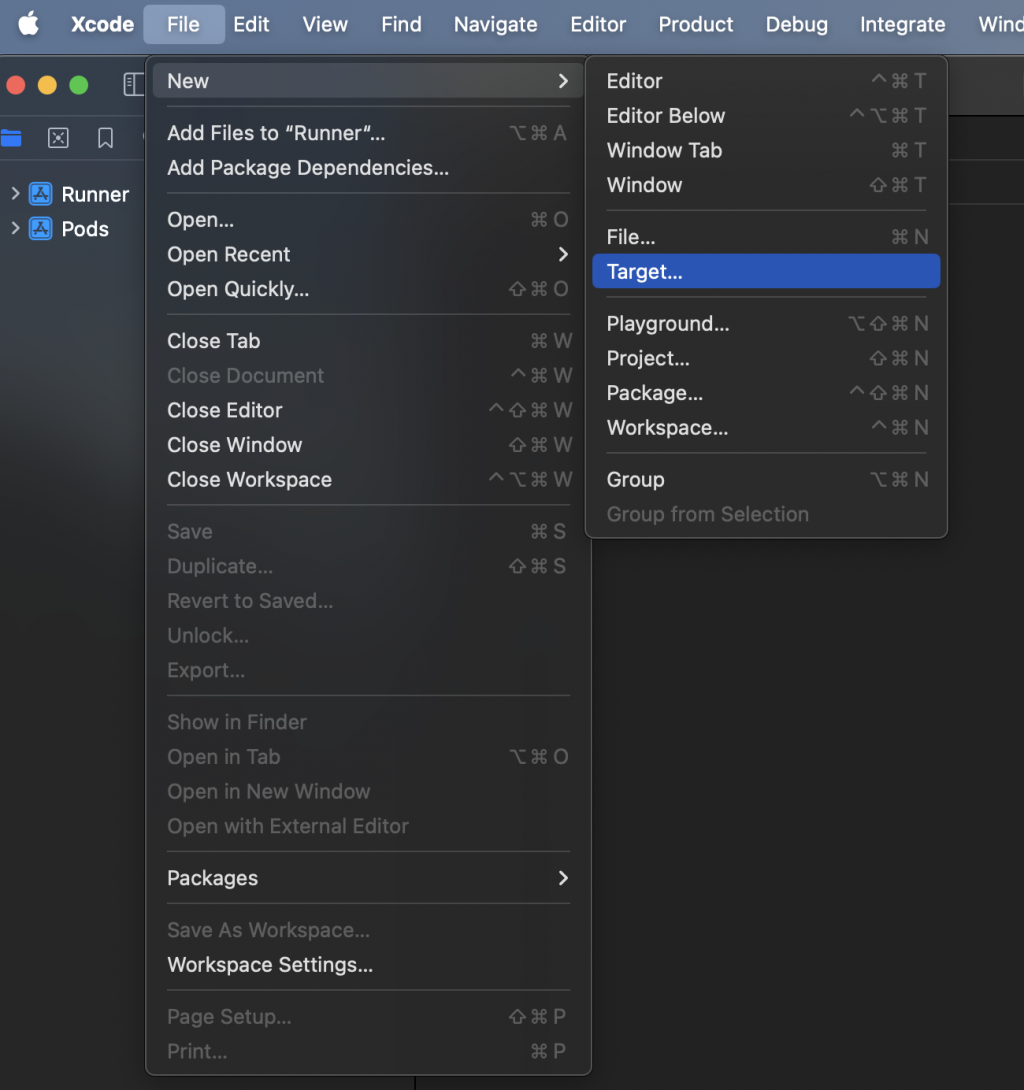Click the Pods project icon
1024x1090 pixels.
(x=40, y=229)
